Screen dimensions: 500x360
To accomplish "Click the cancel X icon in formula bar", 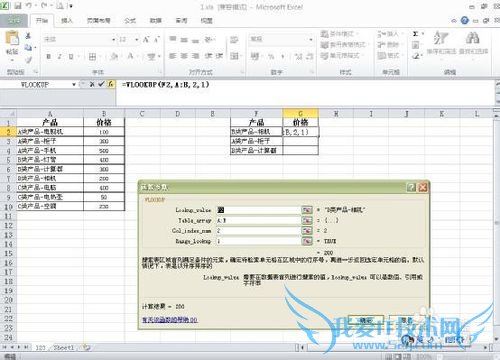I will pyautogui.click(x=92, y=85).
